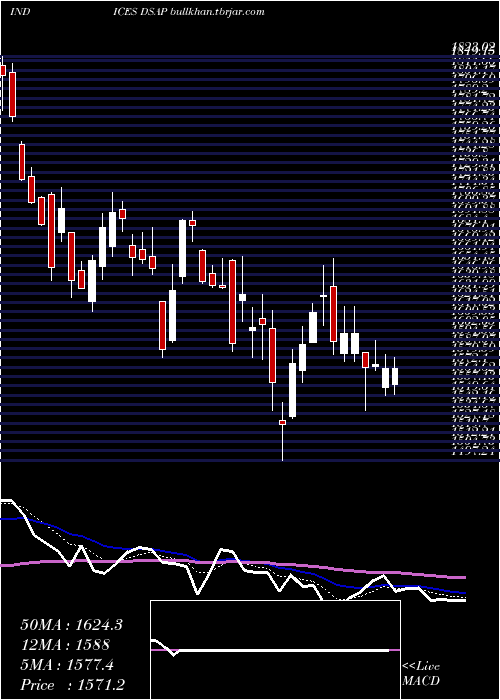Viewport: 500px width, 700px height.
Task: Click the small red candle at the lowest low
Action: (x=282, y=422)
